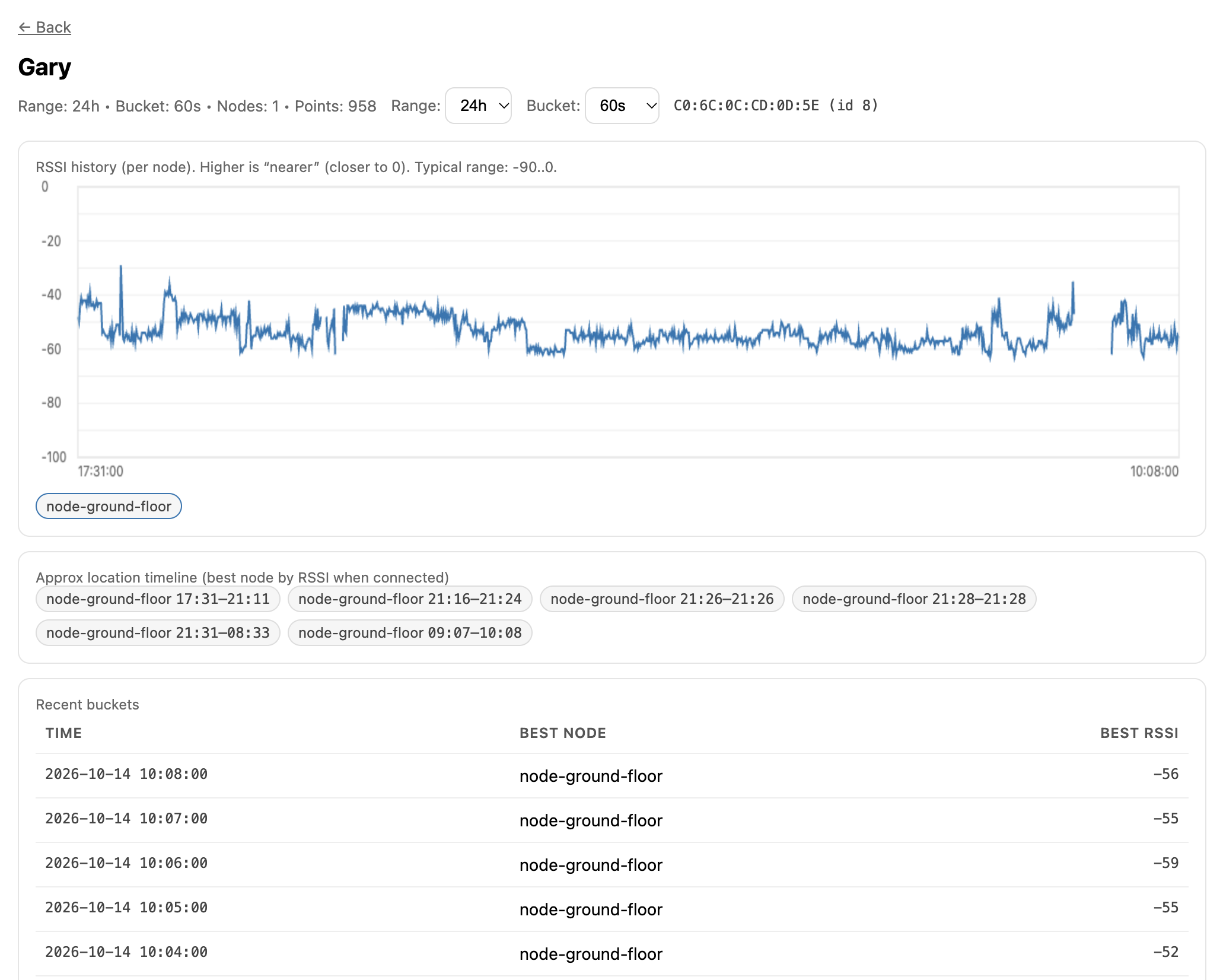Toggle the node-ground-floor chart legend chip

[x=109, y=506]
